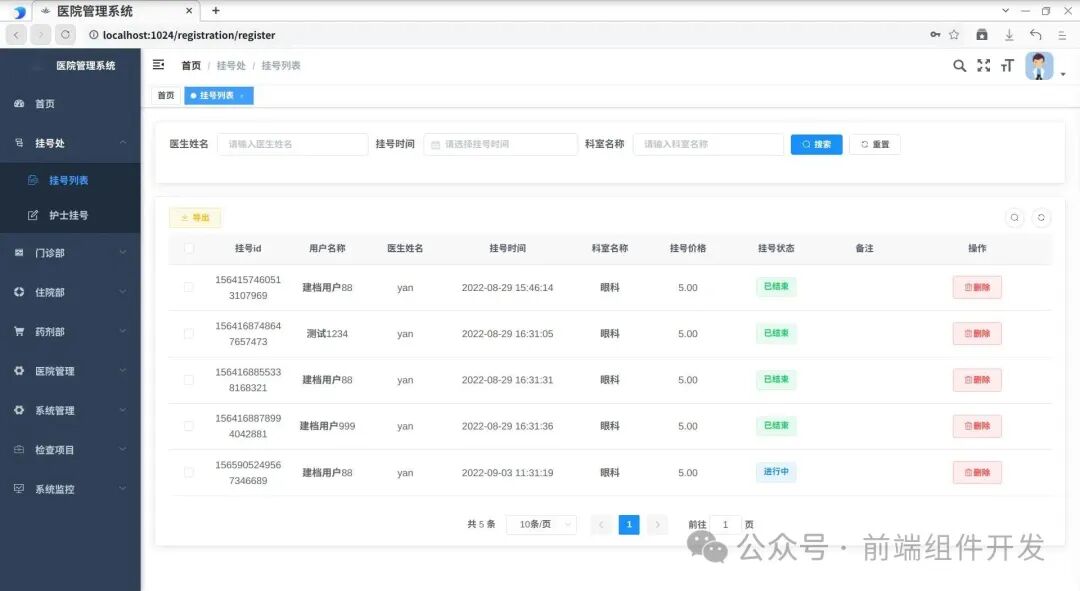Select all rows with header checkbox

[189, 248]
